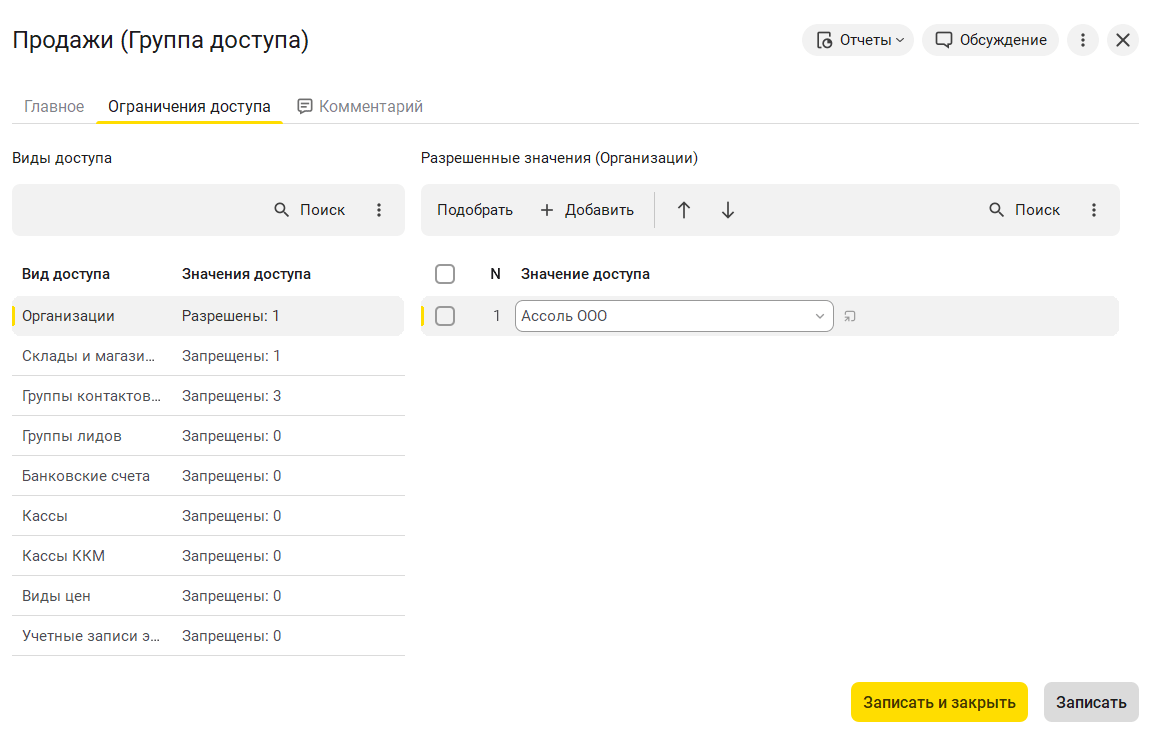This screenshot has width=1149, height=732.
Task: Open the Комментарий tab
Action: click(x=360, y=106)
